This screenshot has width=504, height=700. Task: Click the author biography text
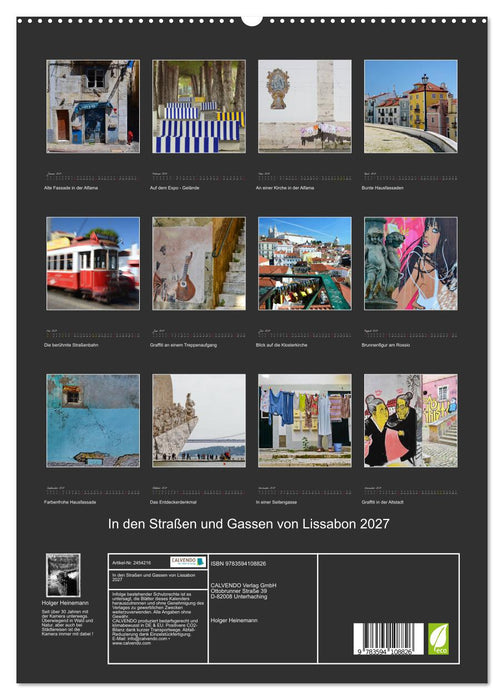68,623
